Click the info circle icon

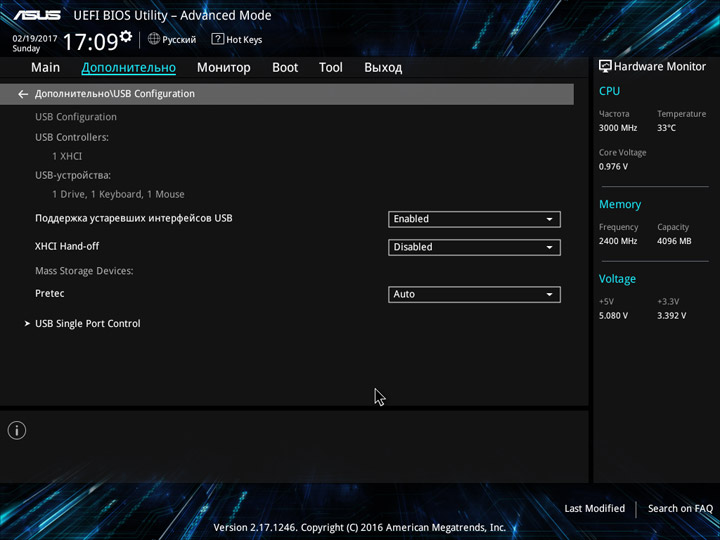17,430
